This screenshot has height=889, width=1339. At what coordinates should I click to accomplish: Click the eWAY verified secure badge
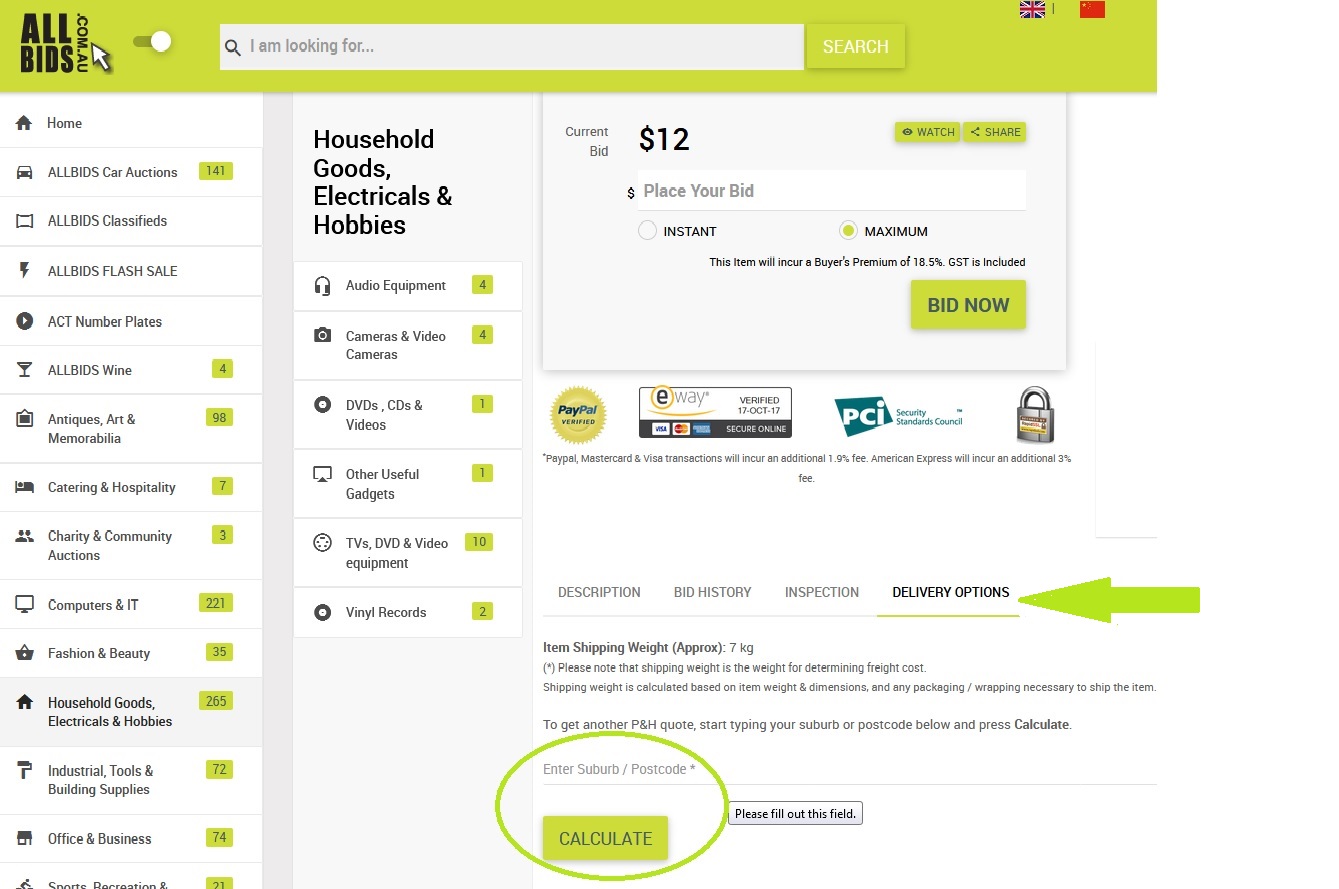tap(715, 412)
